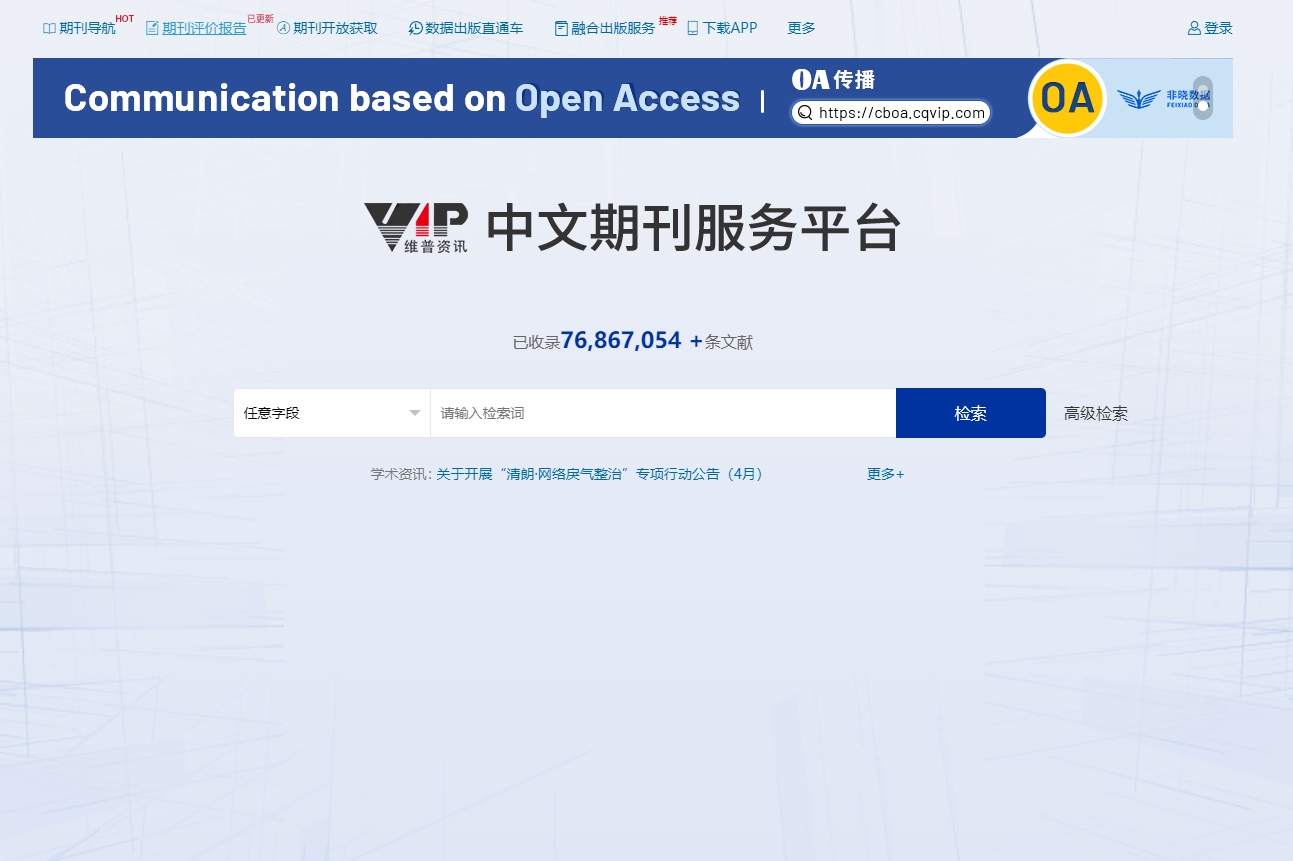Open 融合出版服务 menu item
Screen dimensions: 1293x861
pos(613,28)
